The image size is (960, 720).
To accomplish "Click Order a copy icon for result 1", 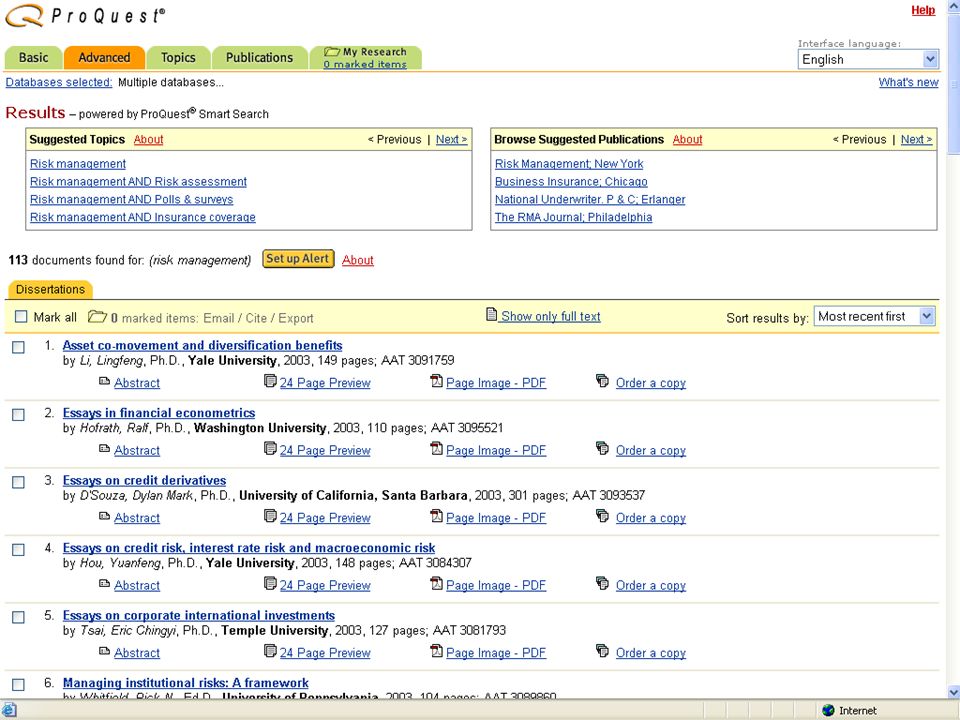I will (x=602, y=381).
